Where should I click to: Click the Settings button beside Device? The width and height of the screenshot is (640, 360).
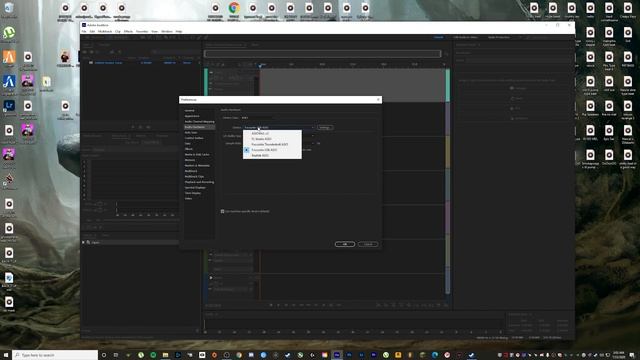pos(325,127)
